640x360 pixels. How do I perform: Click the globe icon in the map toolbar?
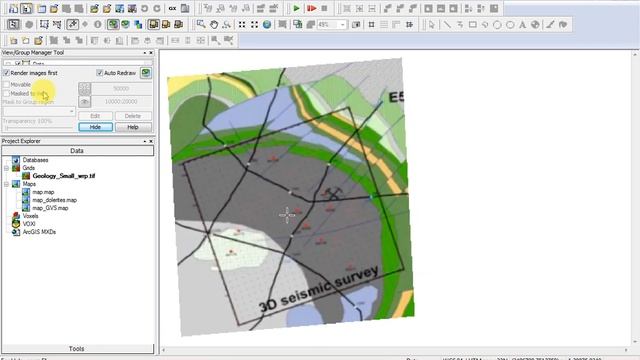(267, 24)
